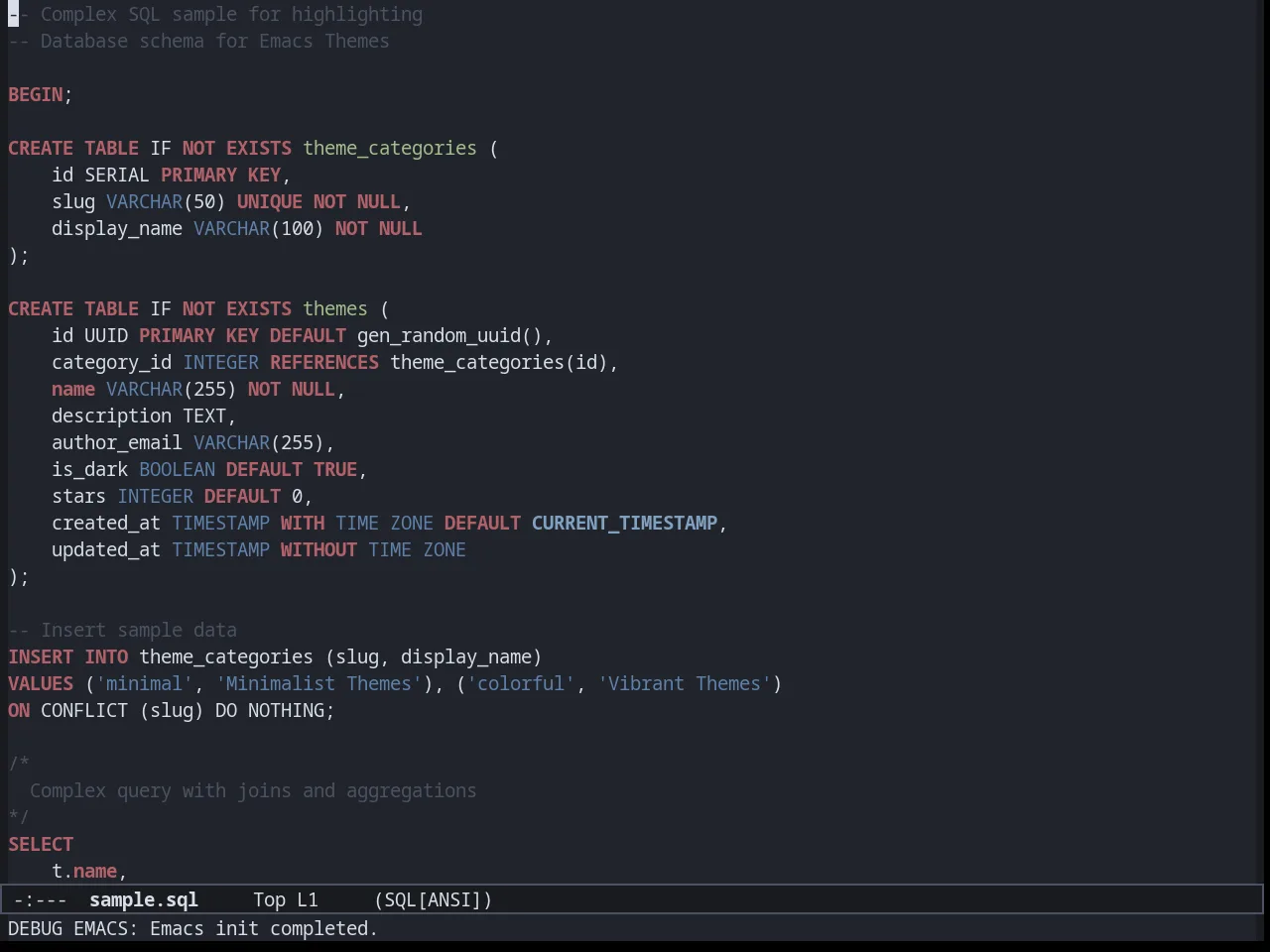Click BOOLEAN type on is_dark line
Image resolution: width=1270 pixels, height=952 pixels.
pyautogui.click(x=177, y=469)
